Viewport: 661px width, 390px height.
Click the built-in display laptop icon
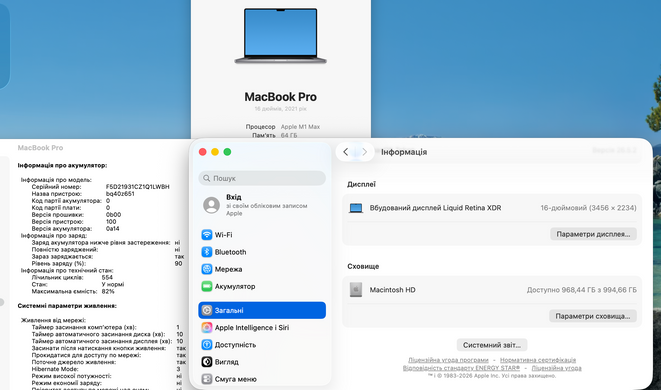[356, 208]
